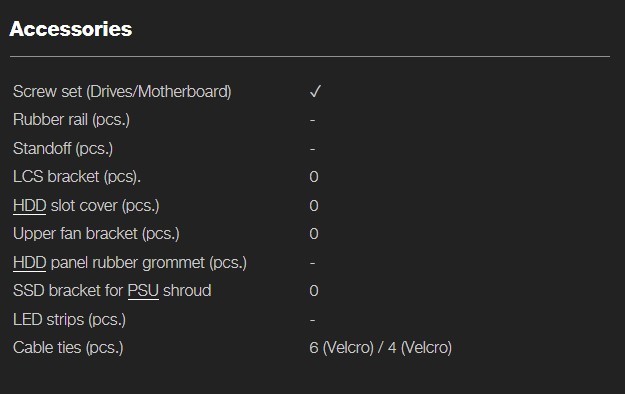Click the underlined HDD in slot cover row
Screen dimensions: 625x394
tap(29, 206)
